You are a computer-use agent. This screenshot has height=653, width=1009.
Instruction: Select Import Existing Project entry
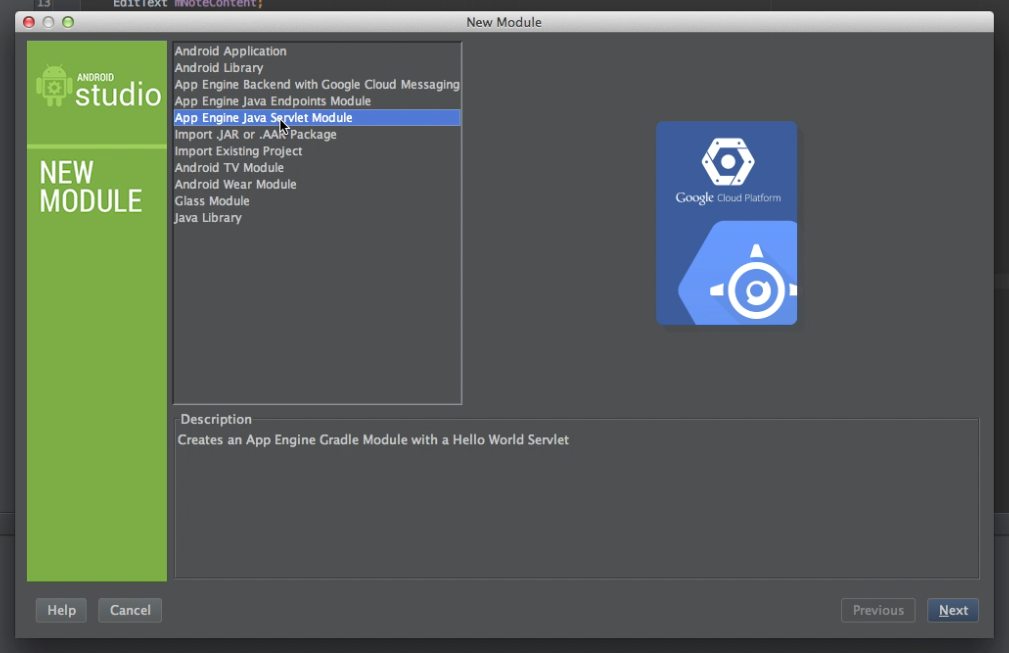[317, 151]
